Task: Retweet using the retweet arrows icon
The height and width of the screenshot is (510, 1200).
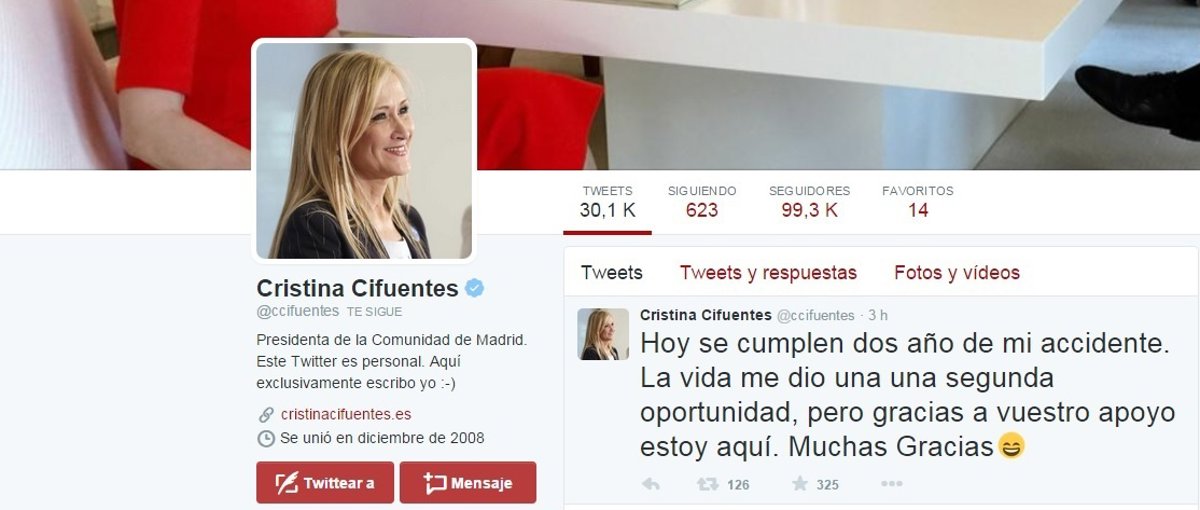Action: coord(708,484)
